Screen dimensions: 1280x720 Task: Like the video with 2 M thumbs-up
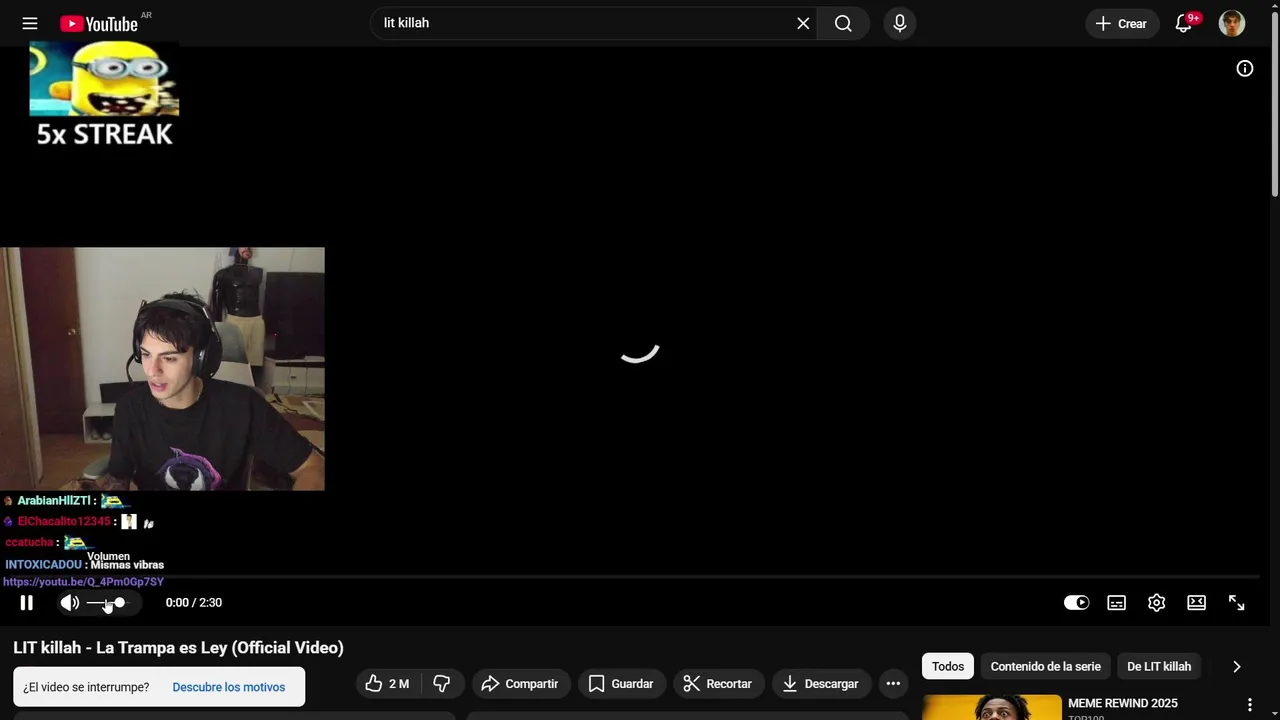387,684
